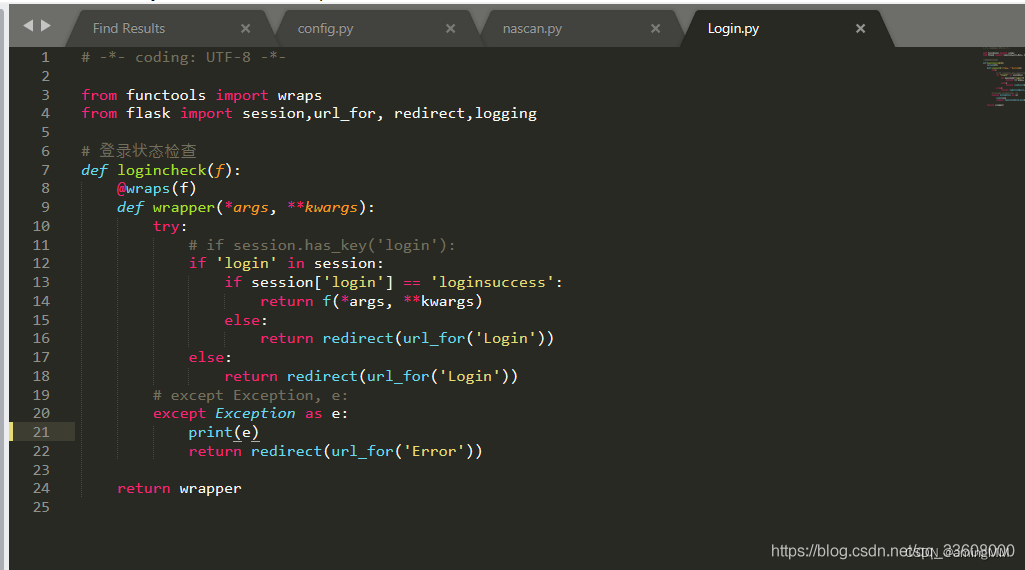1025x570 pixels.
Task: Click the previous tab arrow
Action: coord(28,25)
